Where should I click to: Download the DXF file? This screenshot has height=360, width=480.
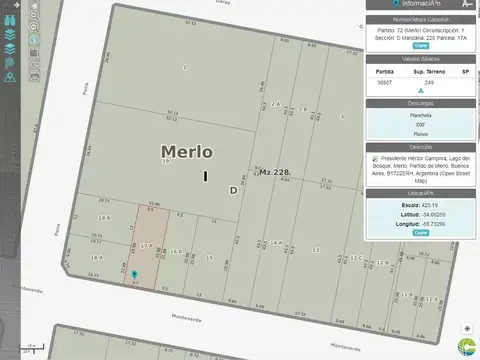421,125
